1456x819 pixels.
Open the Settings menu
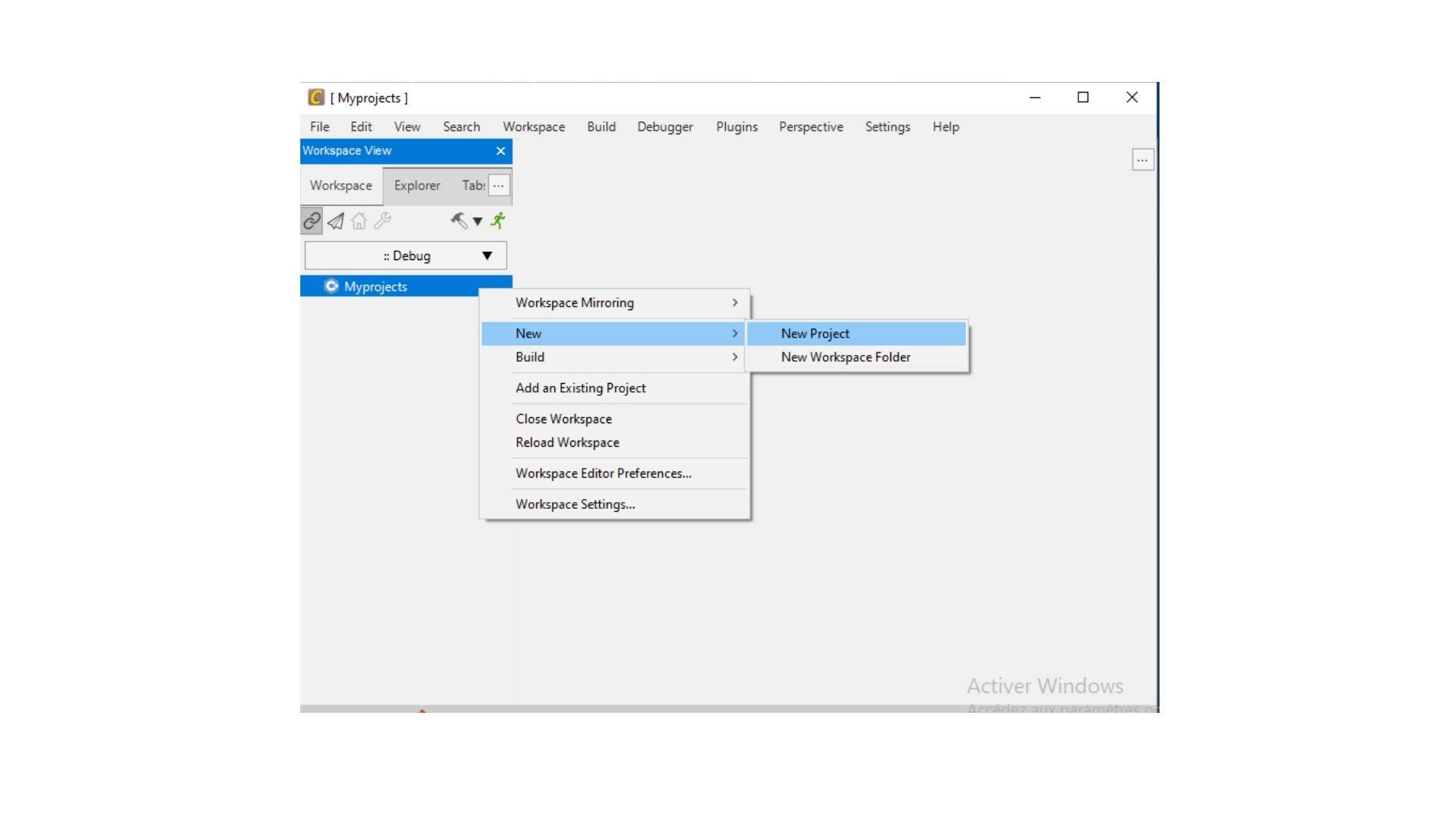pyautogui.click(x=888, y=127)
